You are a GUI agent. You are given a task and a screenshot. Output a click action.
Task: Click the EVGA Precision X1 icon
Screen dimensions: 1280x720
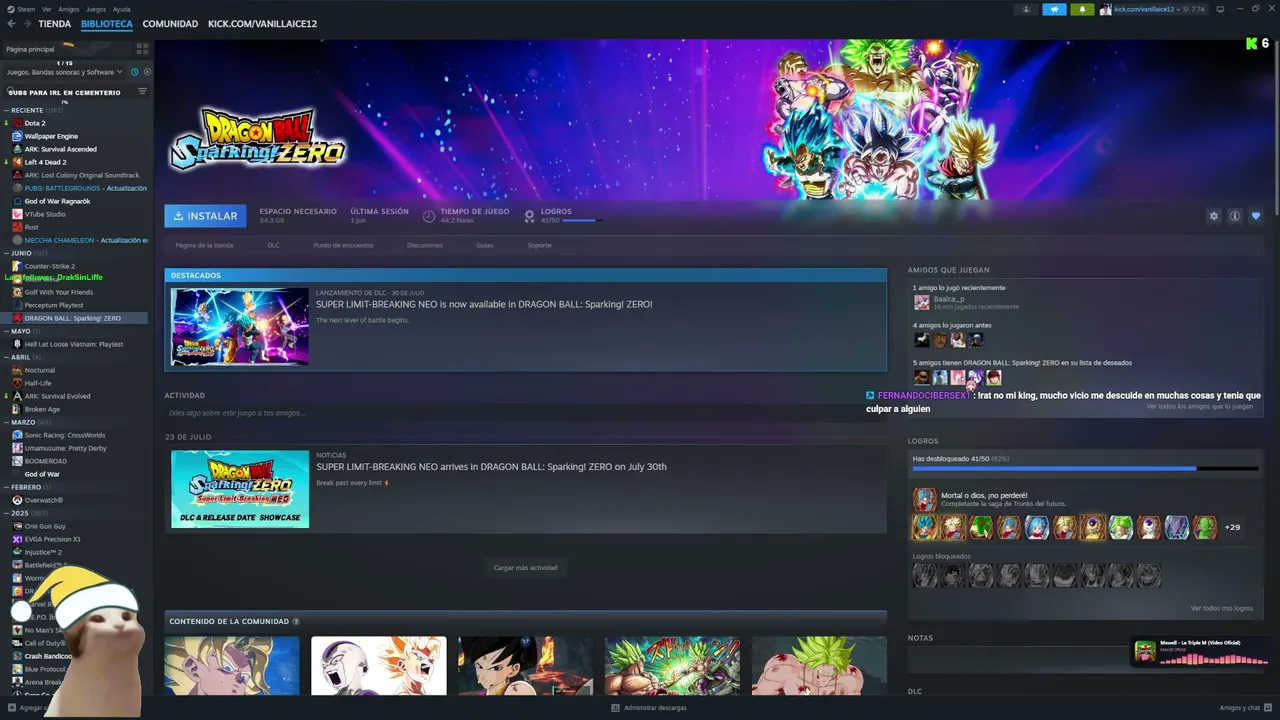[17, 539]
